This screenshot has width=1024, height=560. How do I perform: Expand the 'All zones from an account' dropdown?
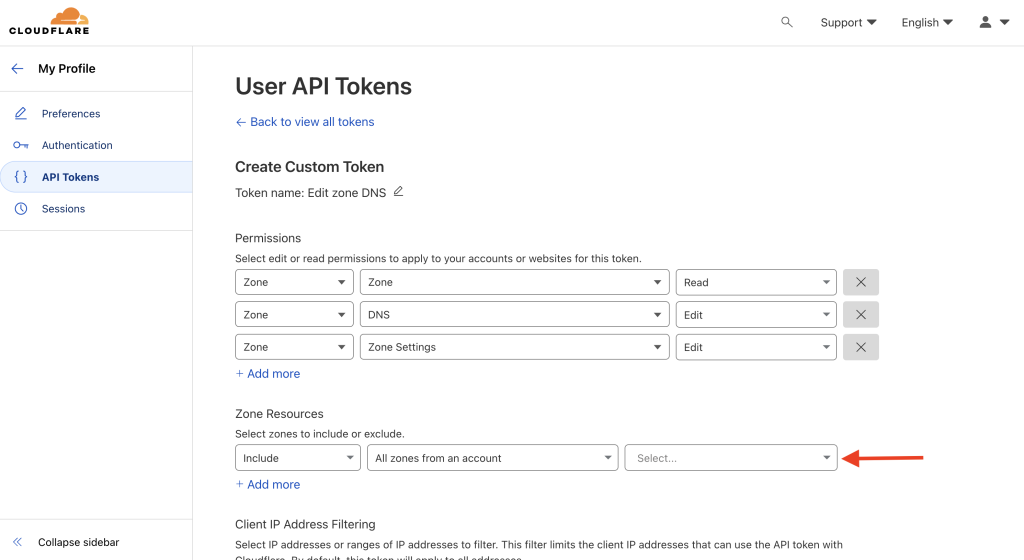pos(492,458)
